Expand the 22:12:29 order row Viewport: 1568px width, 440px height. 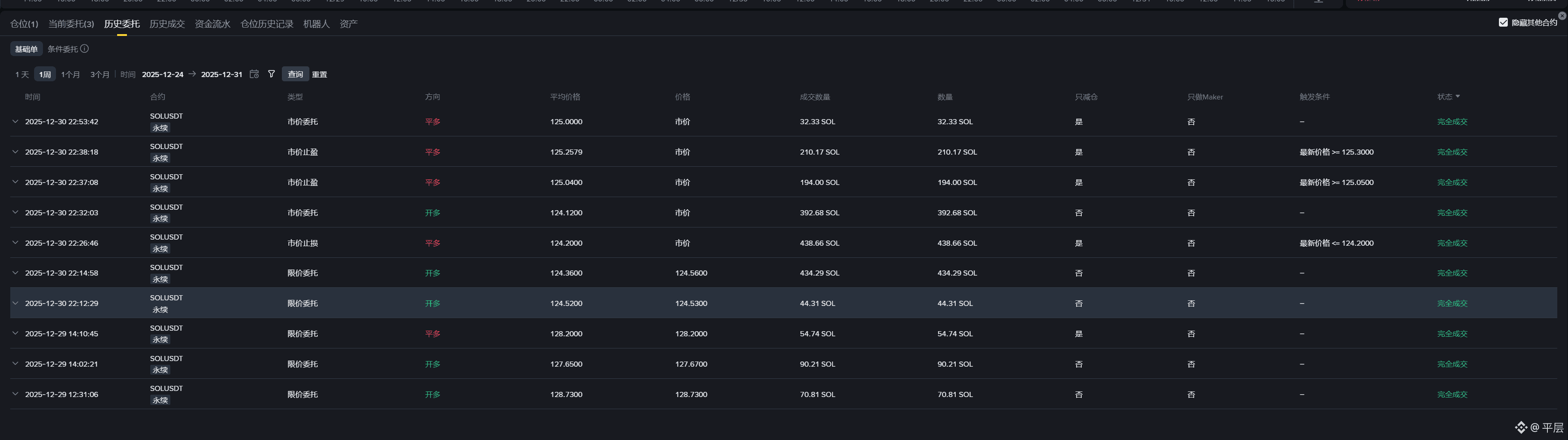pyautogui.click(x=15, y=303)
